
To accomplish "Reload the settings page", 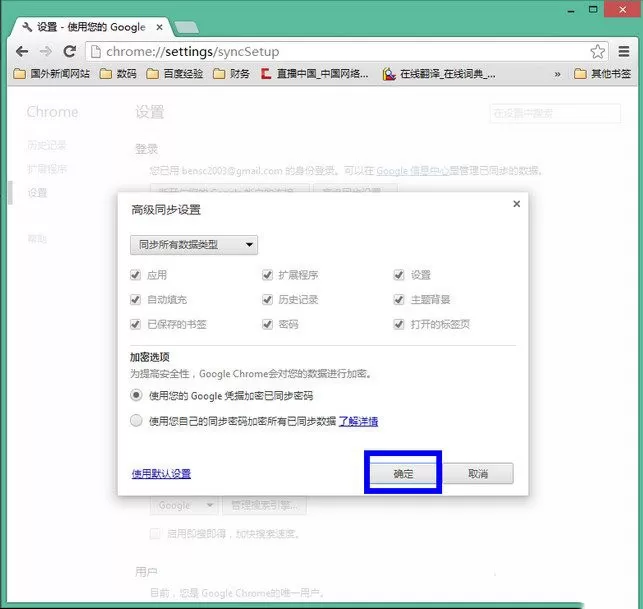I will click(70, 52).
